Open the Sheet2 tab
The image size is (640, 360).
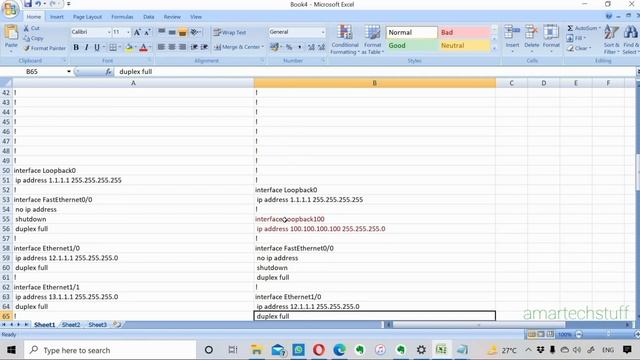click(x=71, y=324)
